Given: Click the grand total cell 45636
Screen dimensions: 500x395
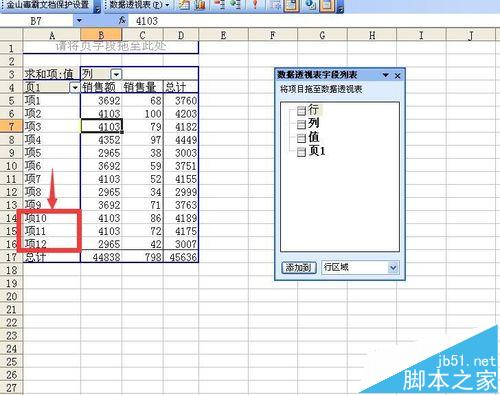Looking at the screenshot, I should click(181, 257).
